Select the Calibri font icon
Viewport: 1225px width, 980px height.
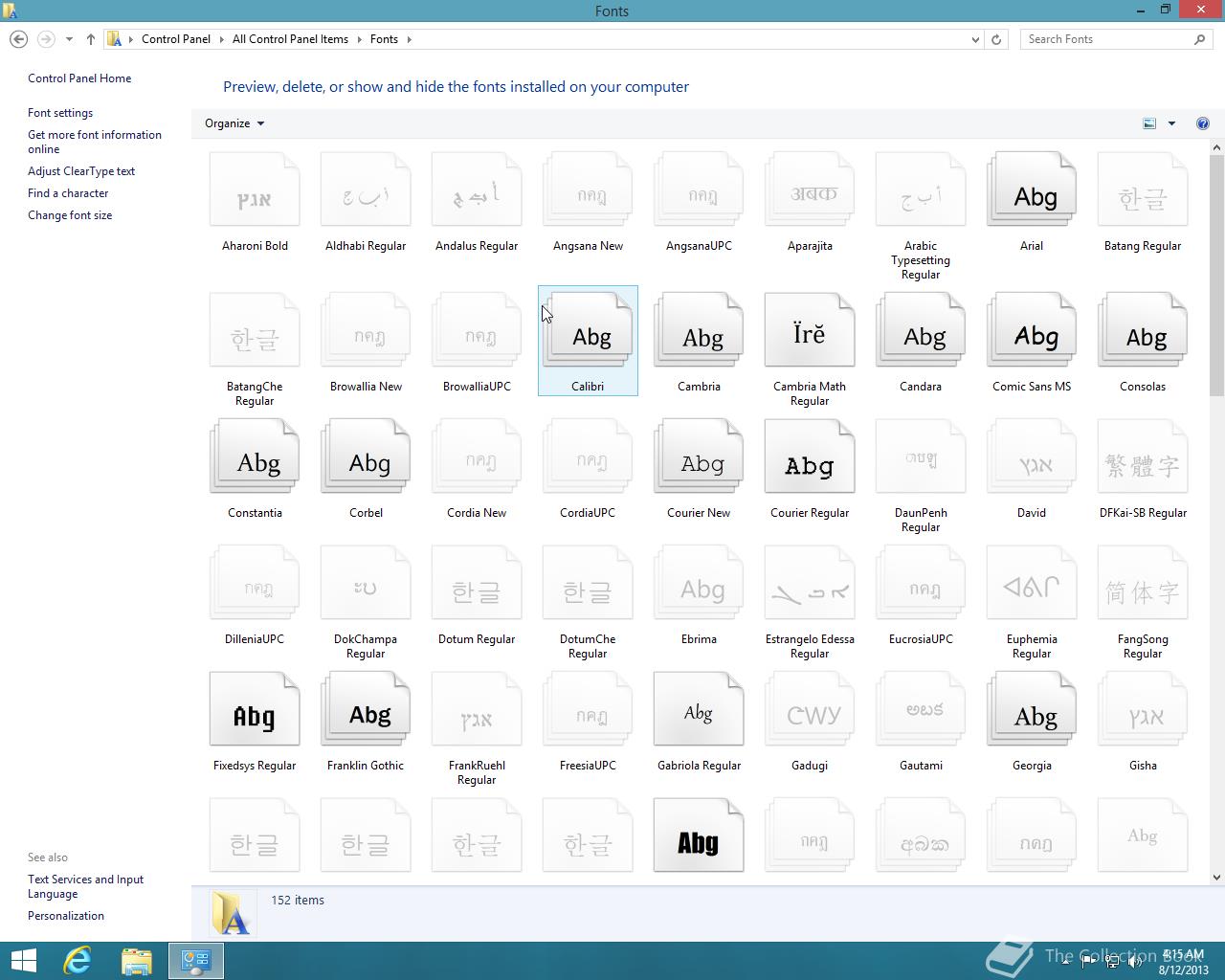tap(588, 330)
